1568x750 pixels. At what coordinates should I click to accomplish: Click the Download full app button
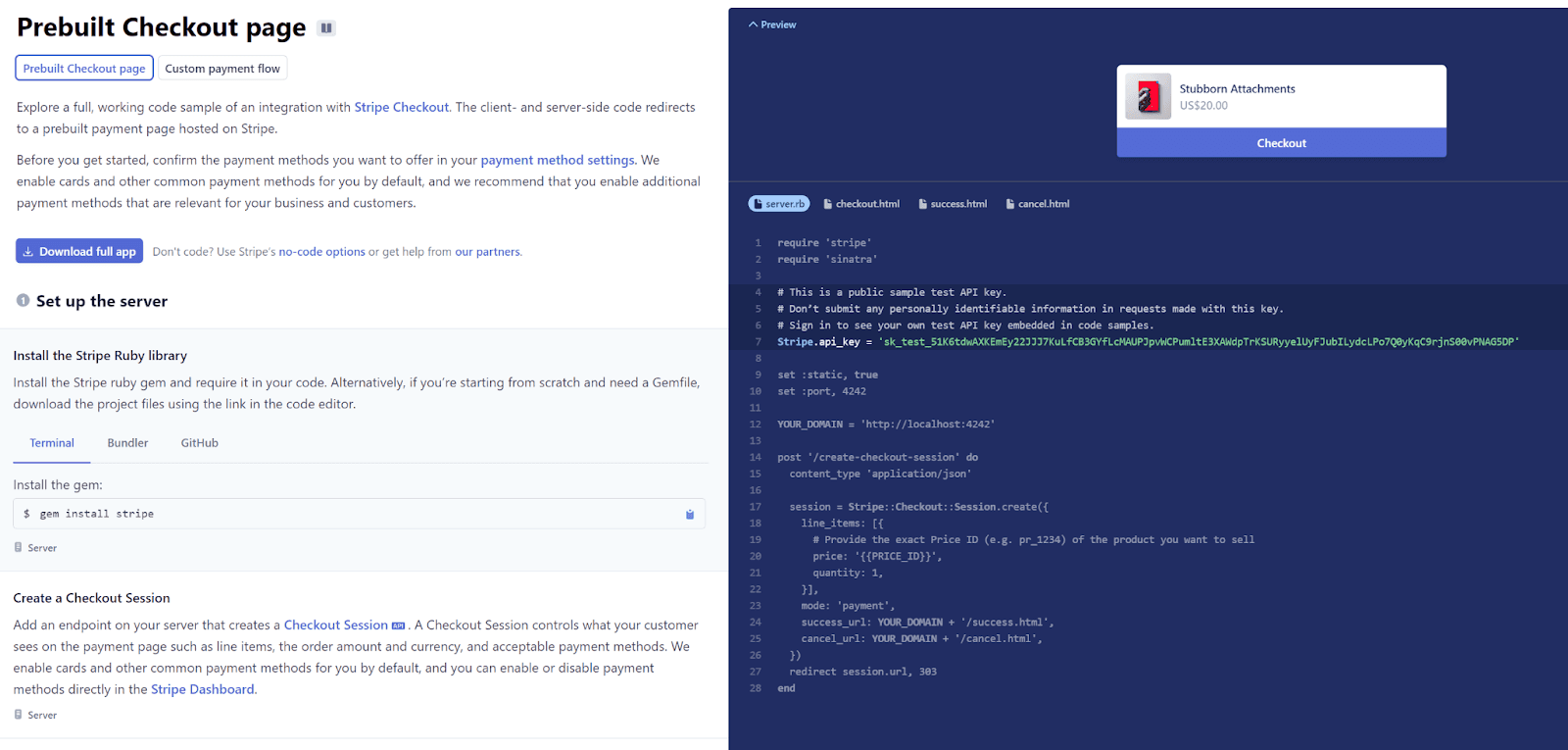(79, 252)
